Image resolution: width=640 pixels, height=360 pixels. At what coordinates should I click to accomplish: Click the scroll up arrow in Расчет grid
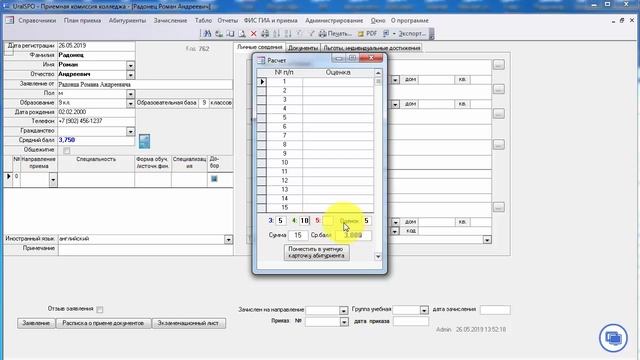[x=378, y=73]
